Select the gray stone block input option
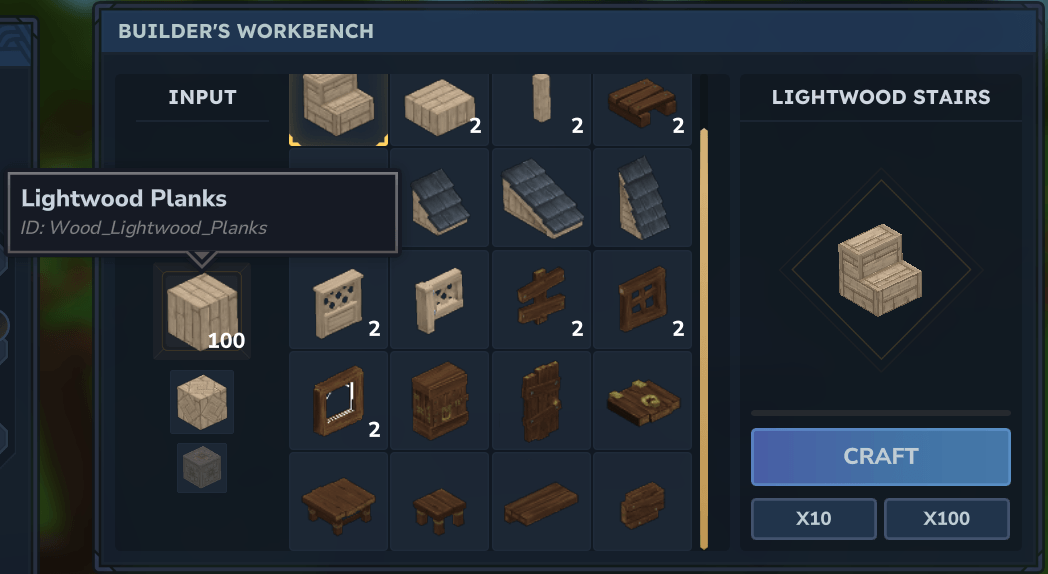1048x574 pixels. coord(202,468)
